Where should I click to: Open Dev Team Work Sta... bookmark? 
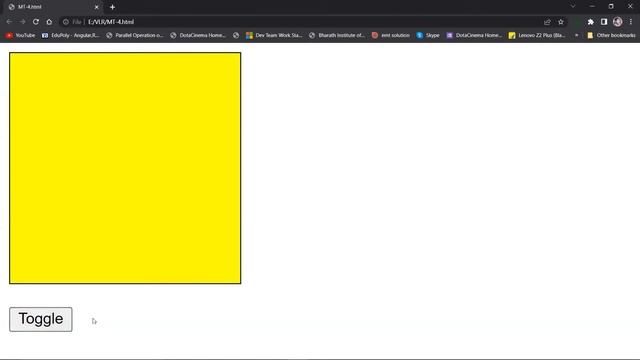(x=274, y=36)
